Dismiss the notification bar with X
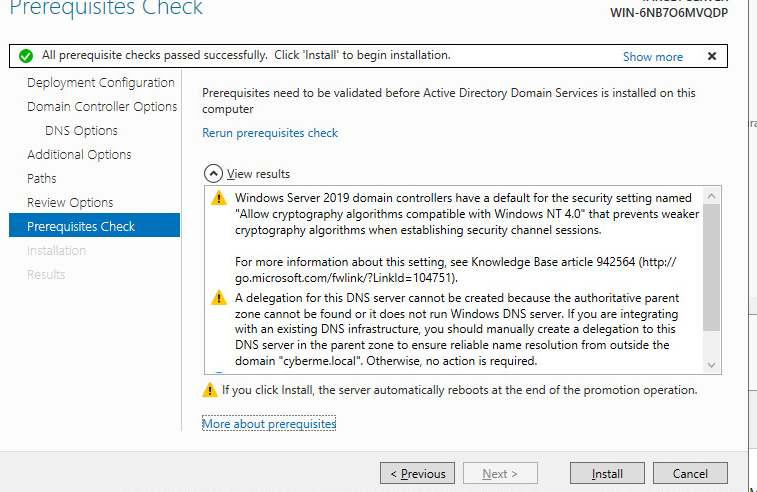Screen dimensions: 757x492 click(712, 56)
